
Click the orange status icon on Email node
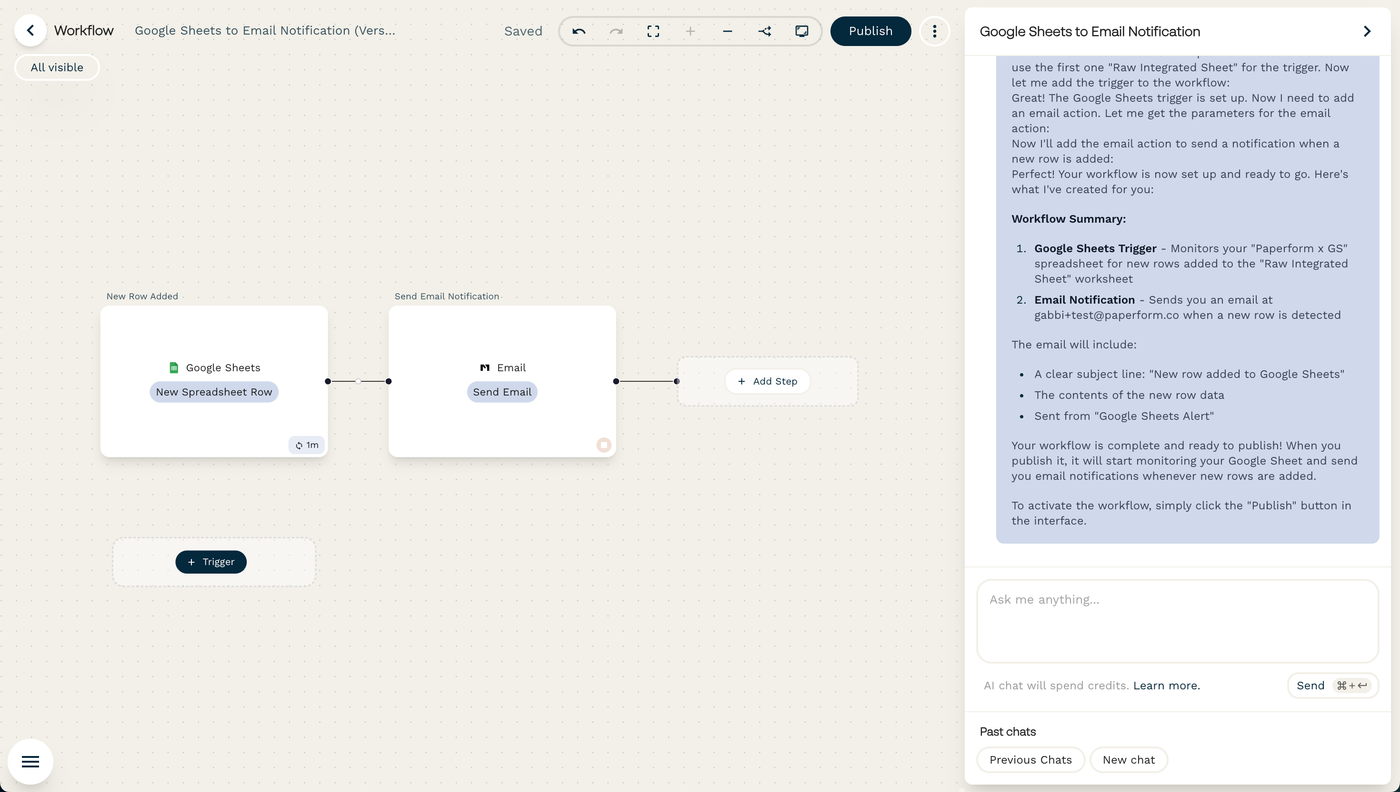(604, 445)
